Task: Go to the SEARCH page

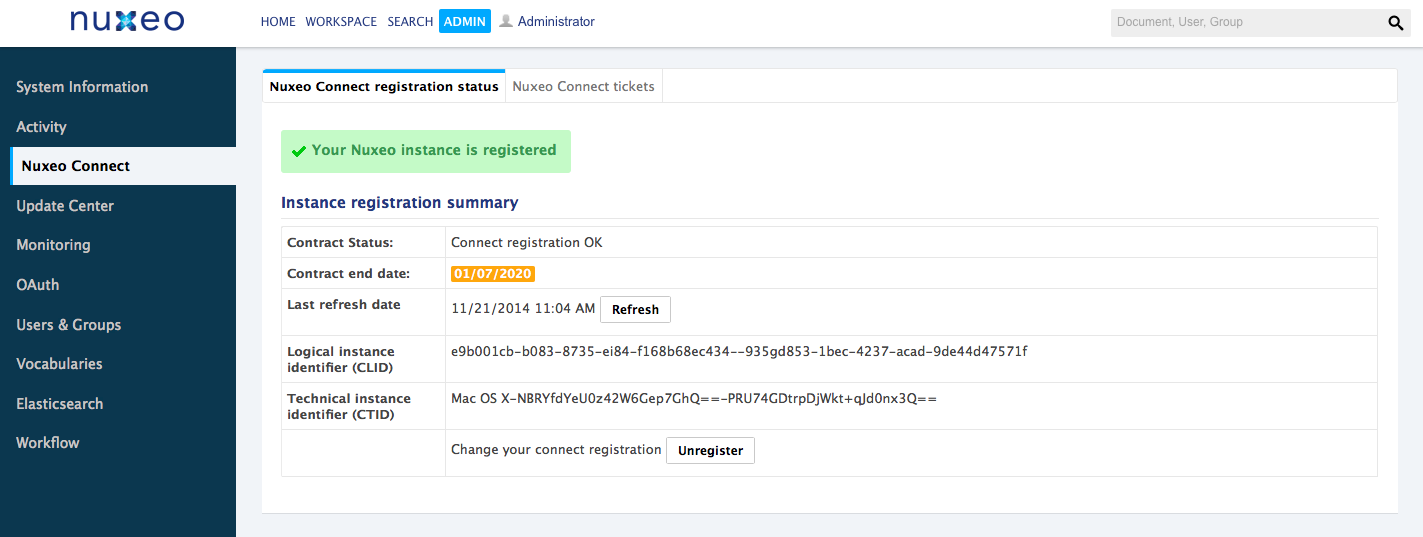Action: pos(410,21)
